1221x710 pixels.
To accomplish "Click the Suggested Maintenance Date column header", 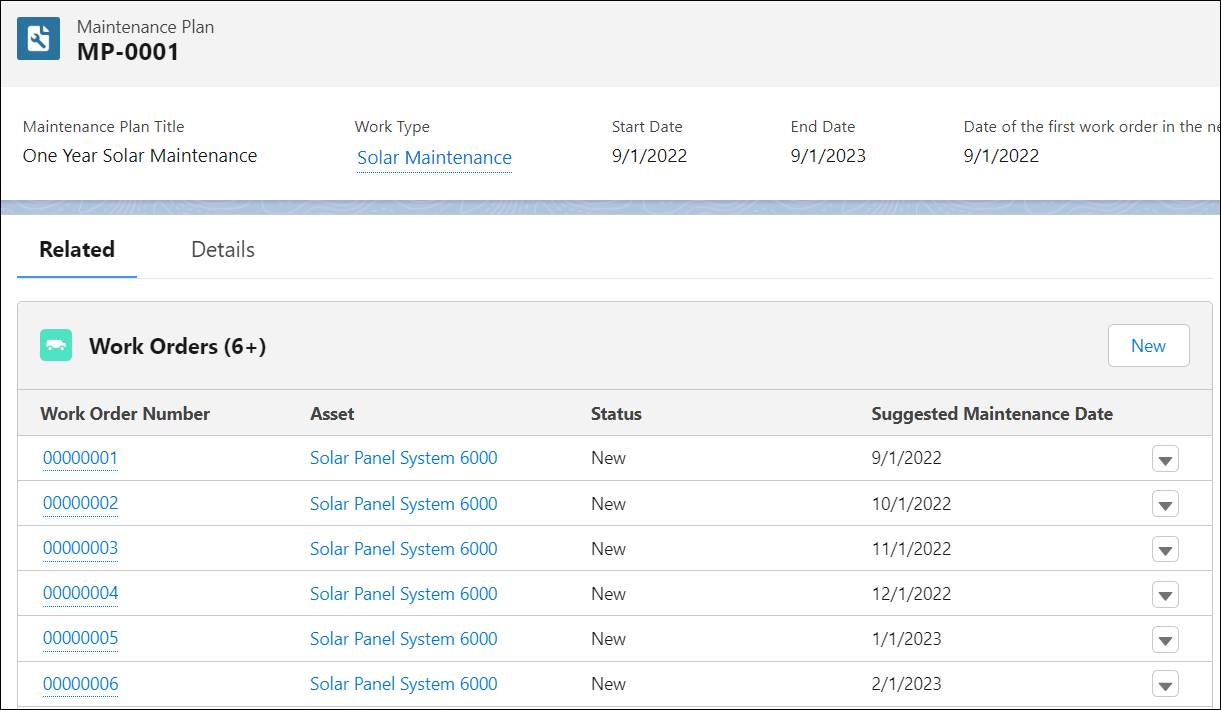I will pyautogui.click(x=991, y=414).
